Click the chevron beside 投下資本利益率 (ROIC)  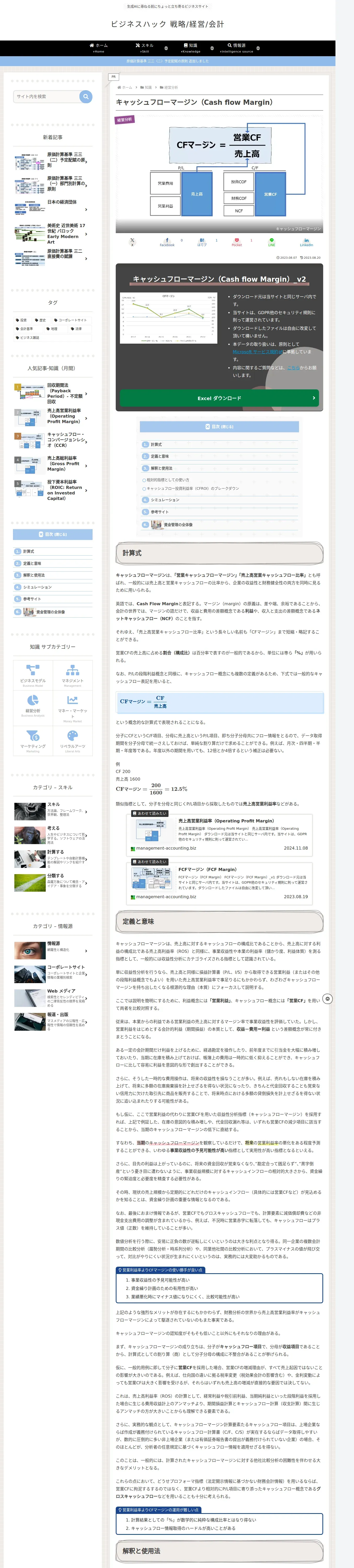point(86,490)
